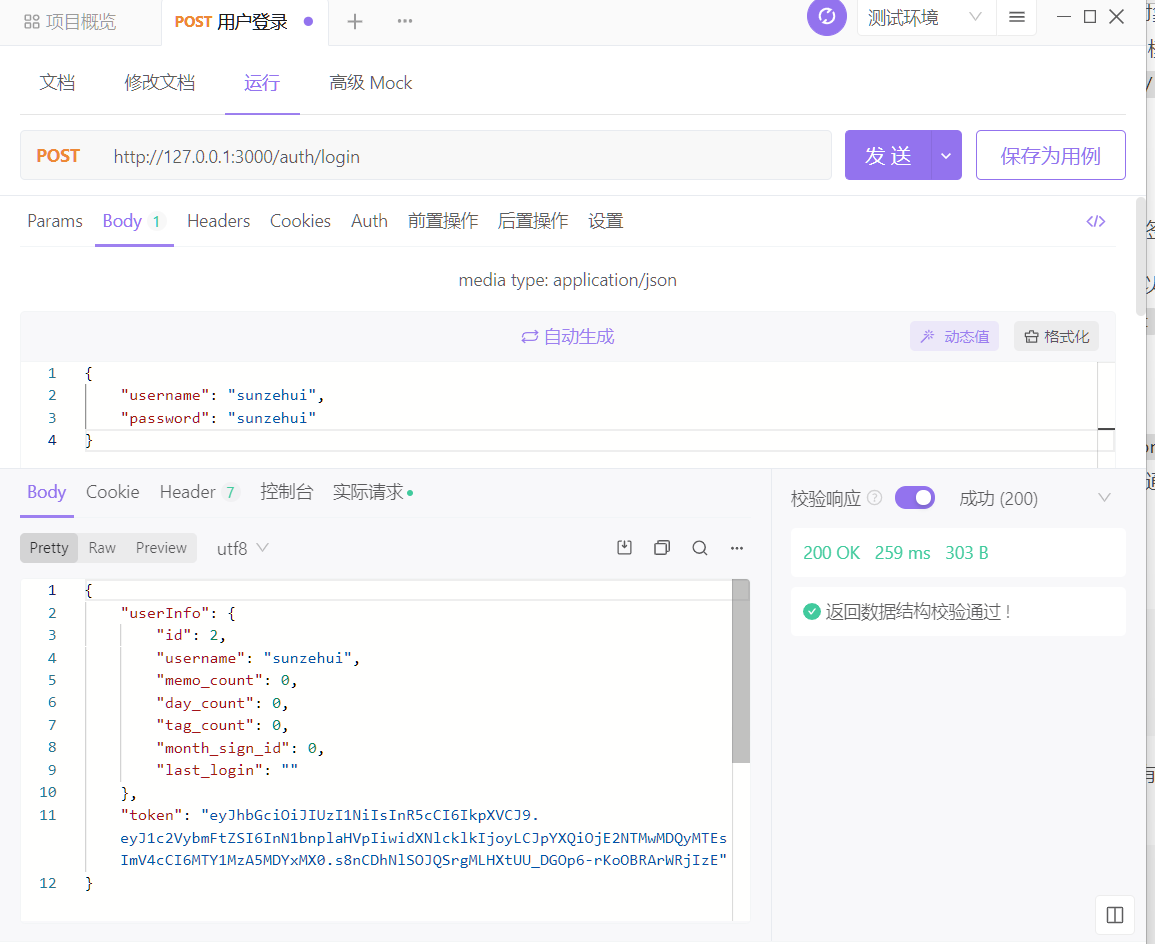Click the generate code icon

click(x=1096, y=221)
